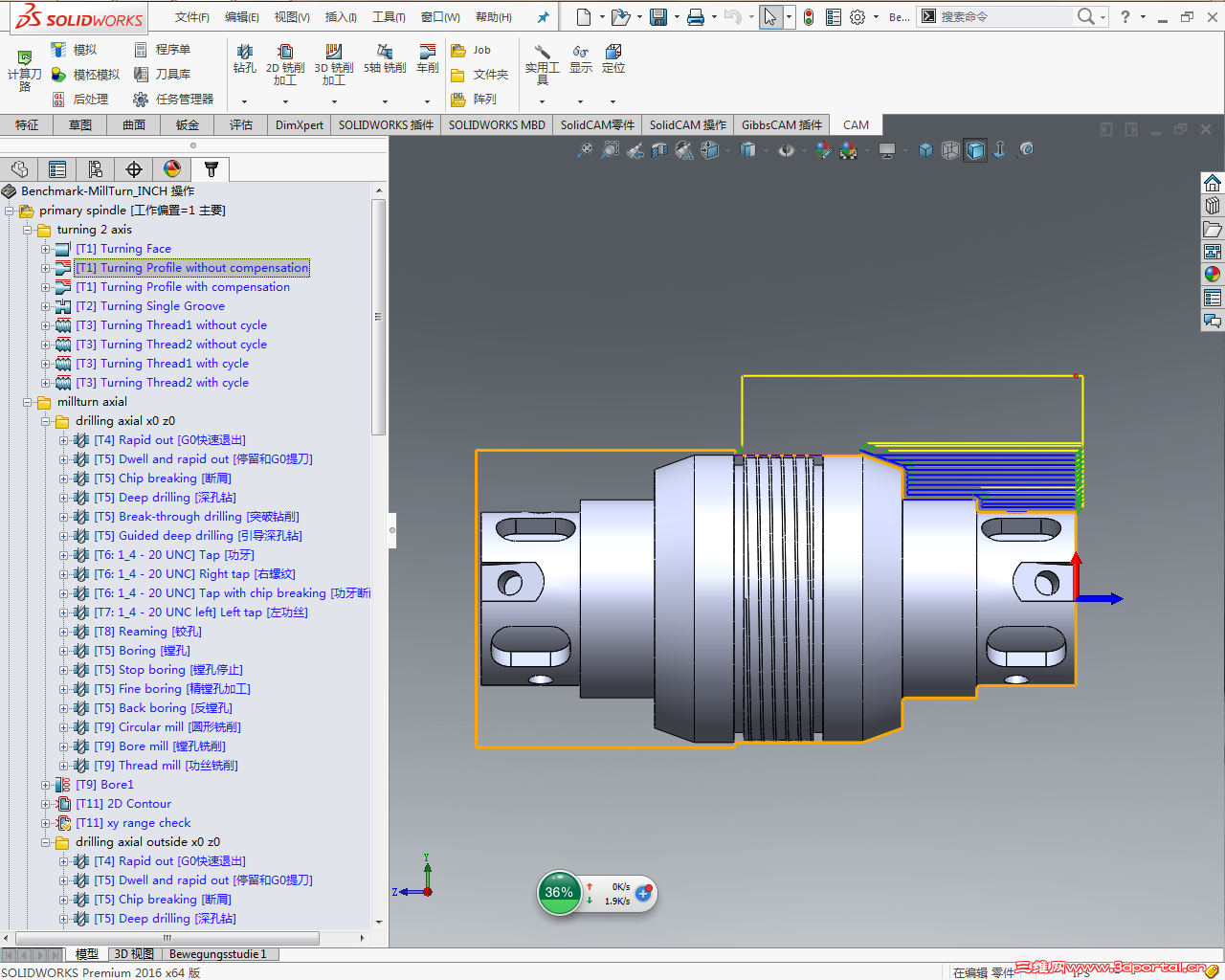Open the dropdown arrow under 车削
Image resolution: width=1225 pixels, height=980 pixels.
[427, 101]
